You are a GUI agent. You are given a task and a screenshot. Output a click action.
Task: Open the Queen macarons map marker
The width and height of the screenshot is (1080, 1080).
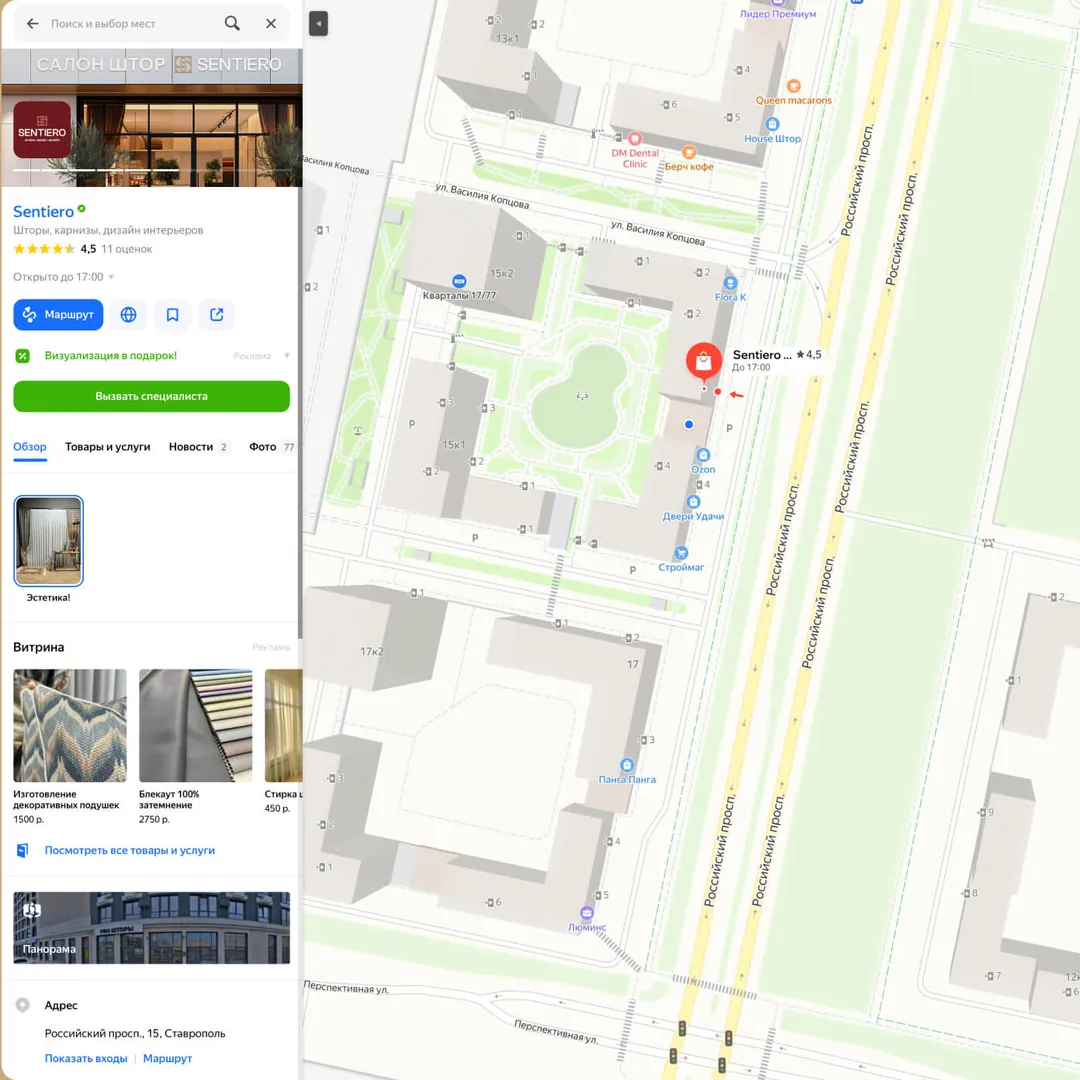pyautogui.click(x=793, y=86)
